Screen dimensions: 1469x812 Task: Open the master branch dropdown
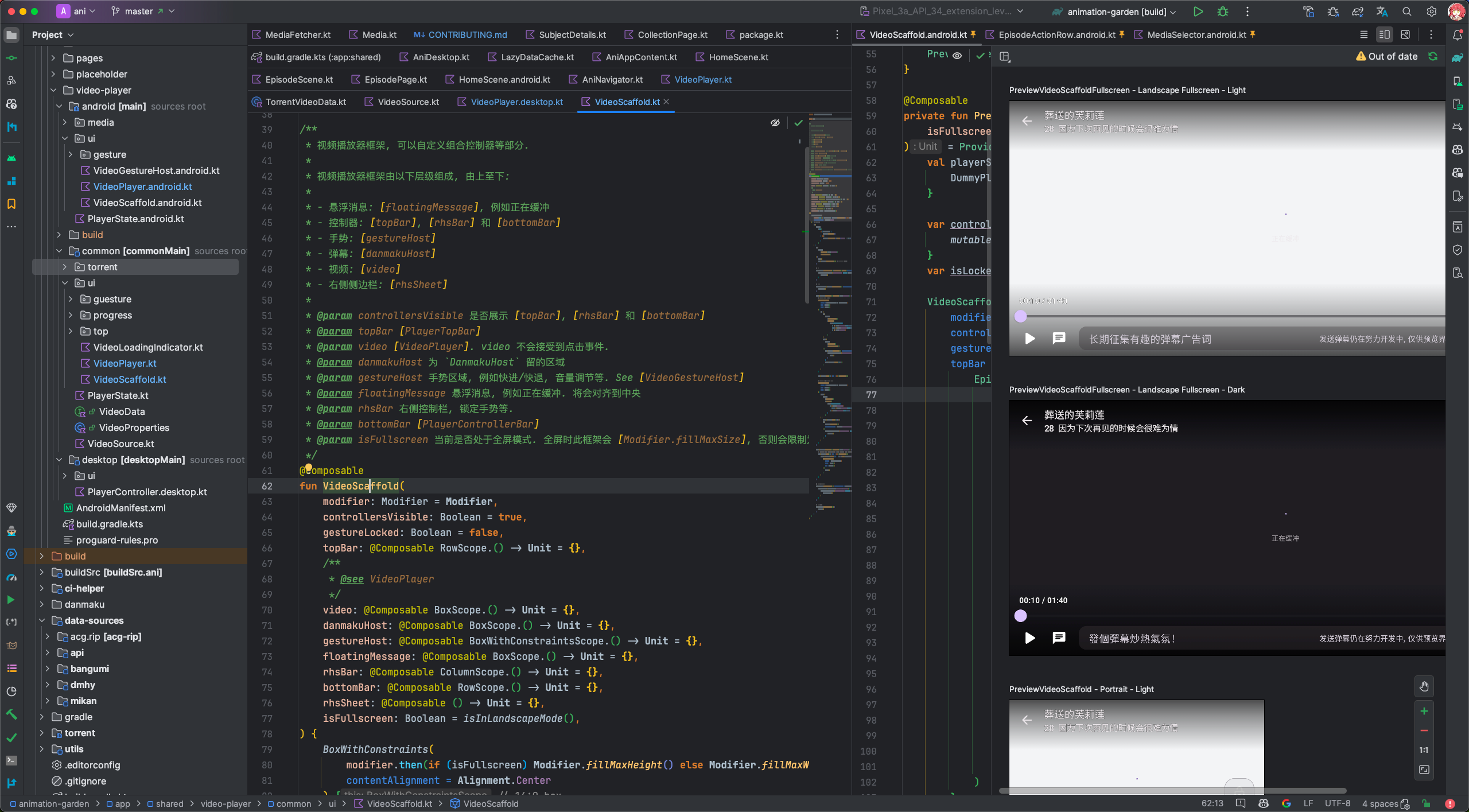coord(143,11)
